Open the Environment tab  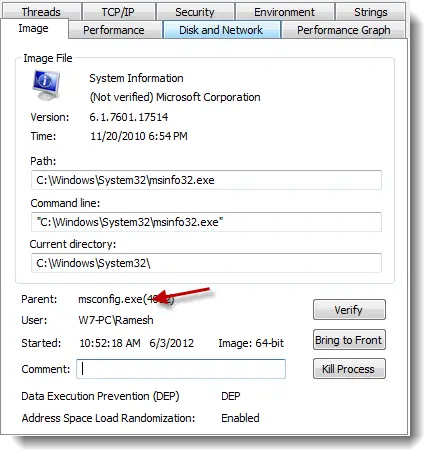(284, 12)
